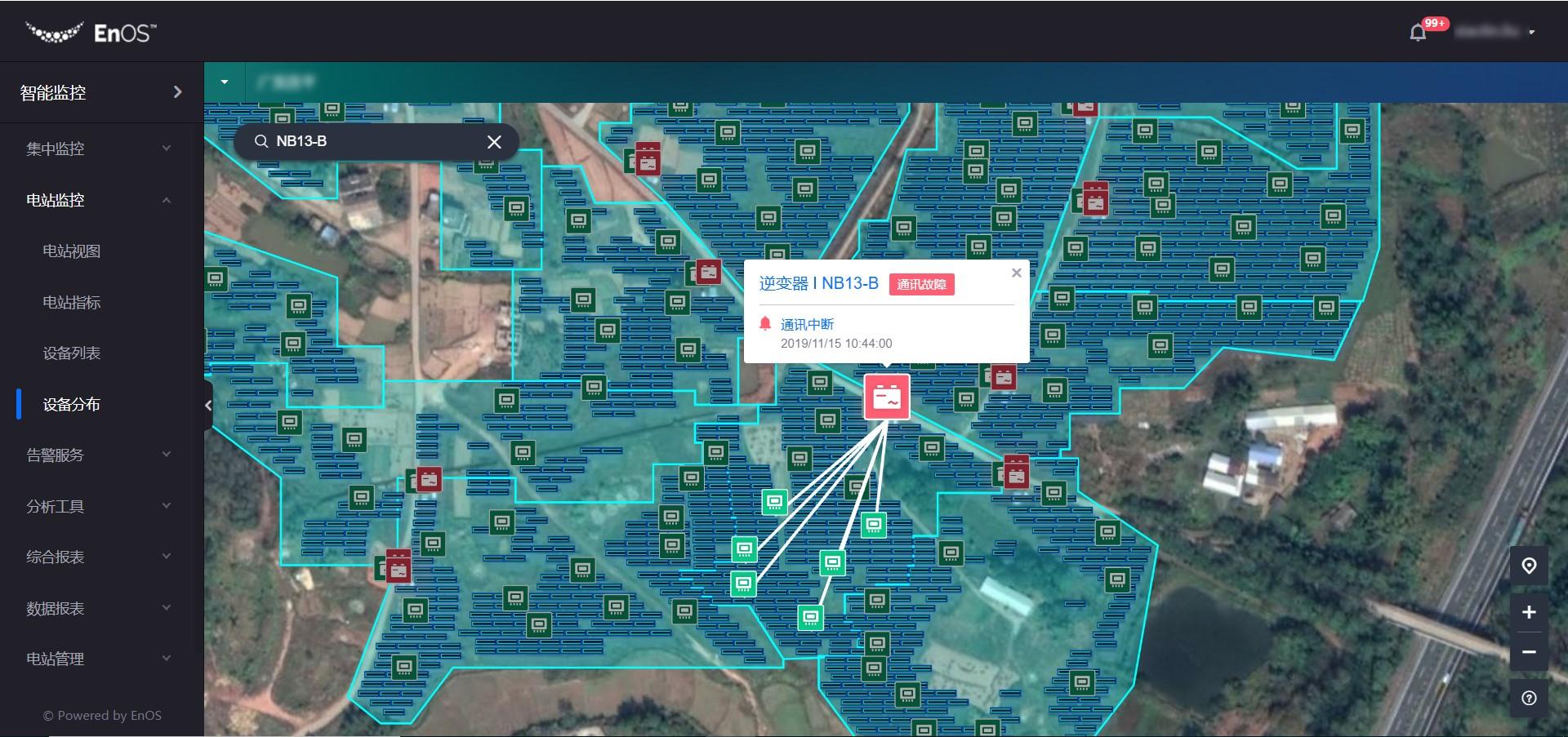Click the alarm time 2019/11/15 10:44:00
This screenshot has height=737, width=1568.
(x=836, y=344)
